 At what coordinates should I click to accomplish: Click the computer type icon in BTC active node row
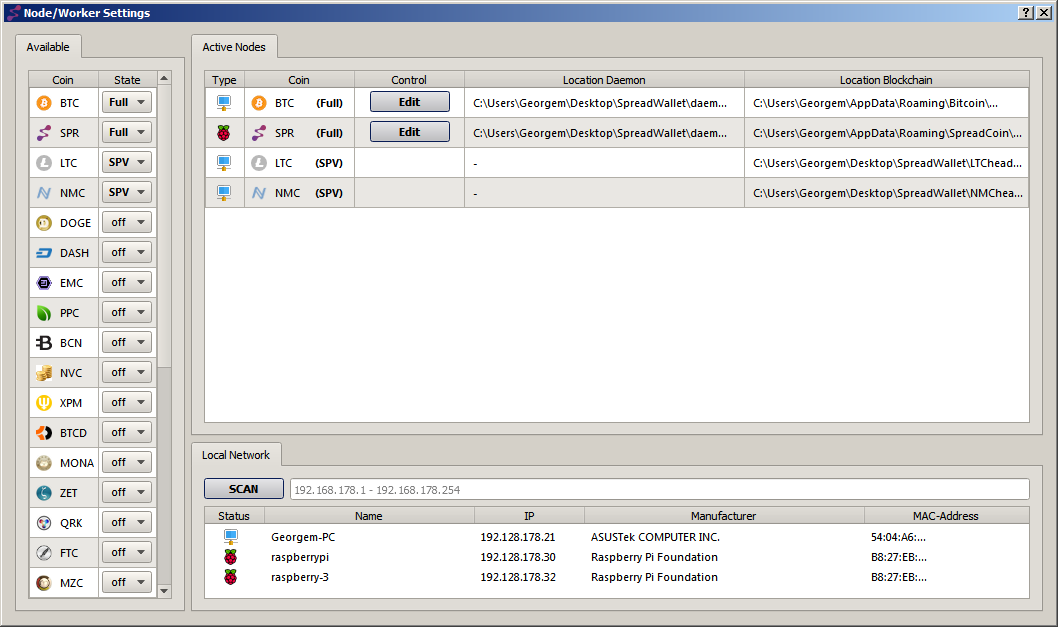tap(224, 103)
